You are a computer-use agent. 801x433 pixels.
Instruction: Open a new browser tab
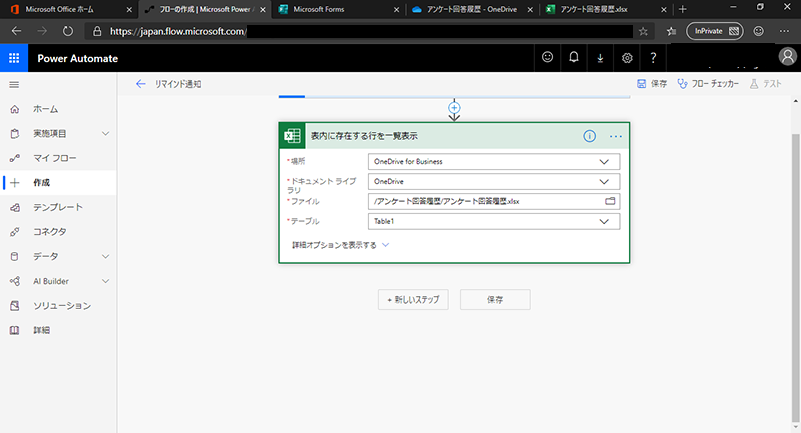click(682, 9)
